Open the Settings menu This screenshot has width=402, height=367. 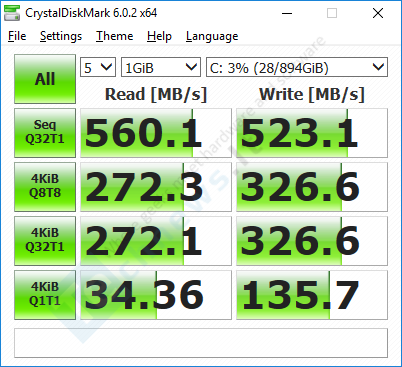[x=61, y=36]
